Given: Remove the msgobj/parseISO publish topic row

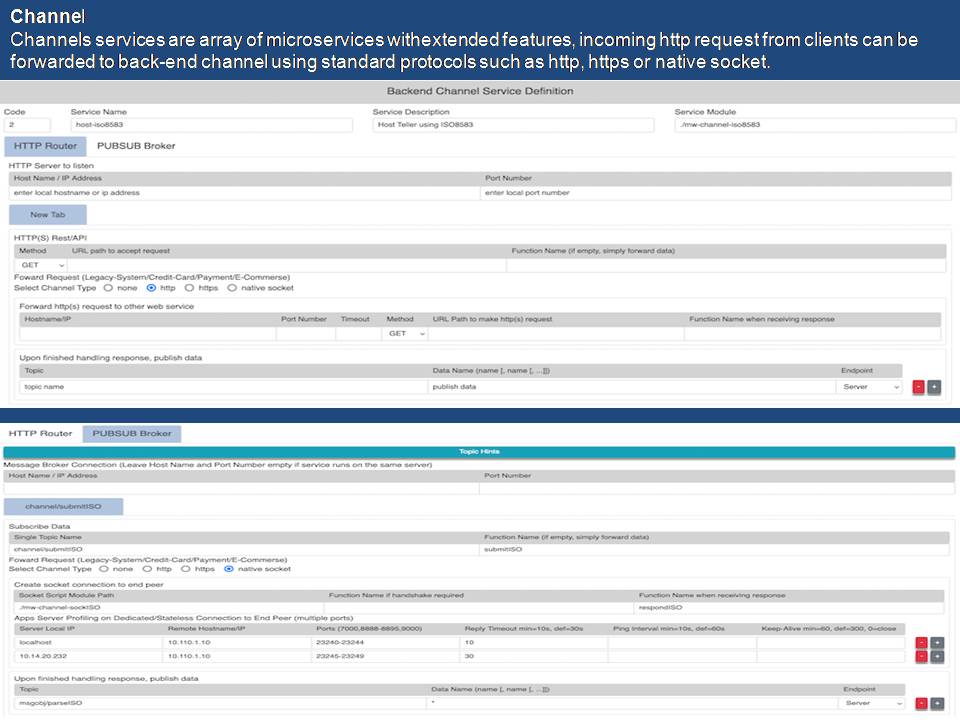Looking at the screenshot, I should click(921, 704).
